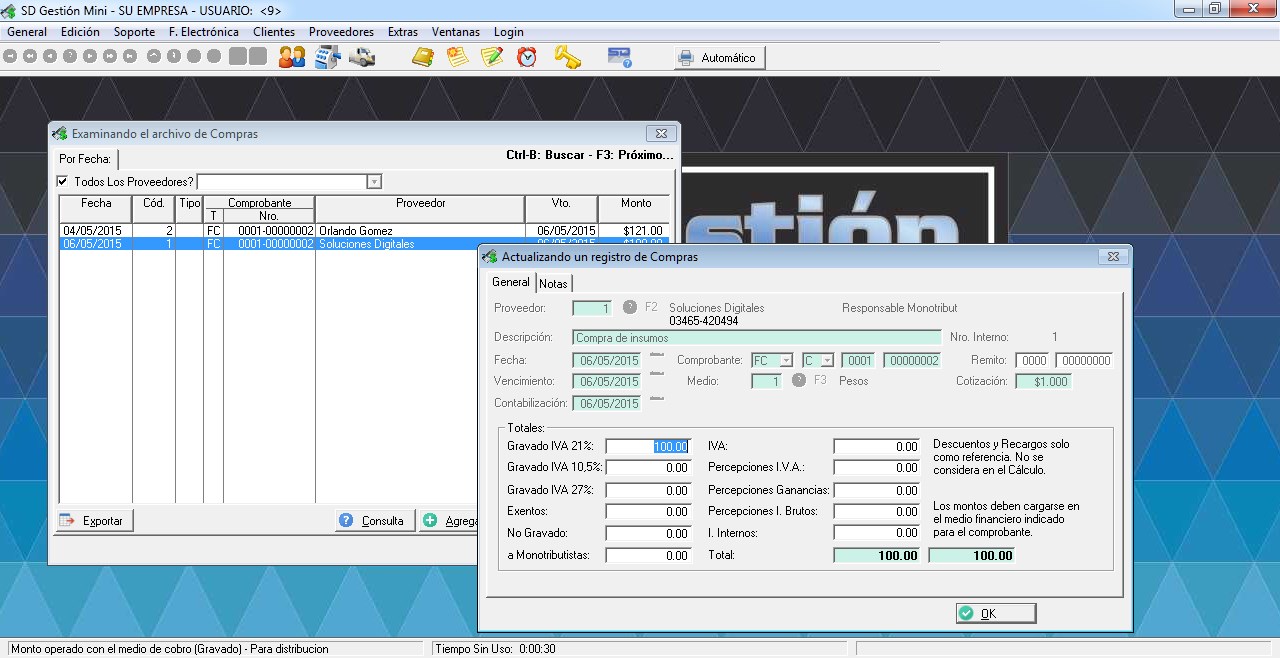
Task: Open the brown address book icon
Action: [423, 57]
